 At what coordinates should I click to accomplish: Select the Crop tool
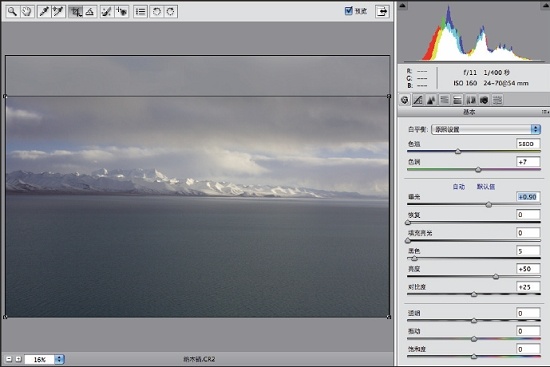pyautogui.click(x=75, y=12)
